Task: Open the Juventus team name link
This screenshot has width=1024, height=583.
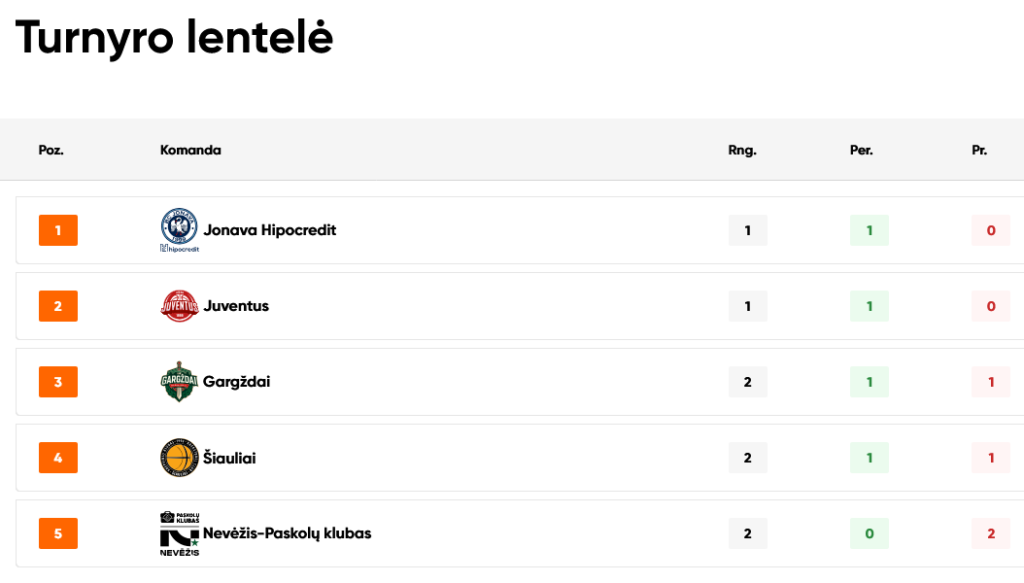Action: click(236, 306)
